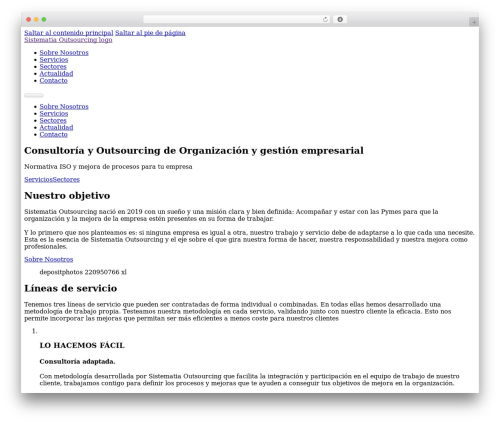Open 'Actualidad' in second menu list
Screen dimensions: 500x423
(x=56, y=127)
